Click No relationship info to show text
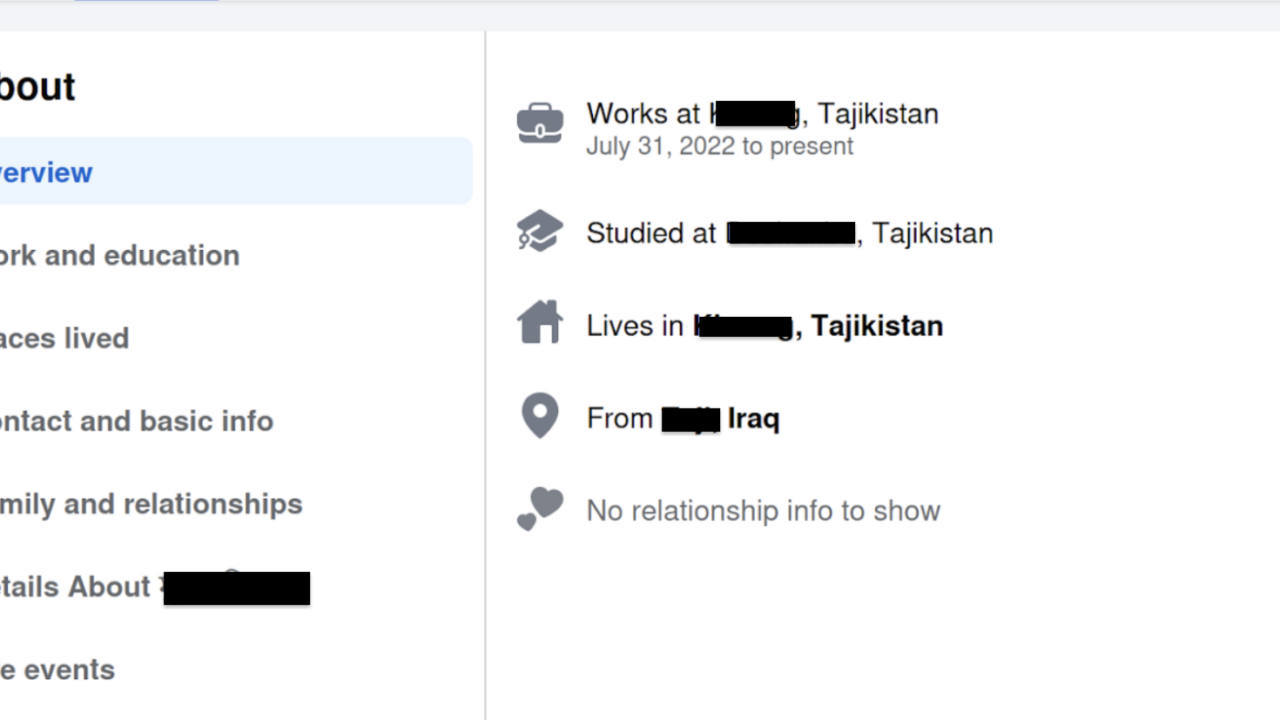The image size is (1280, 720). [x=763, y=511]
